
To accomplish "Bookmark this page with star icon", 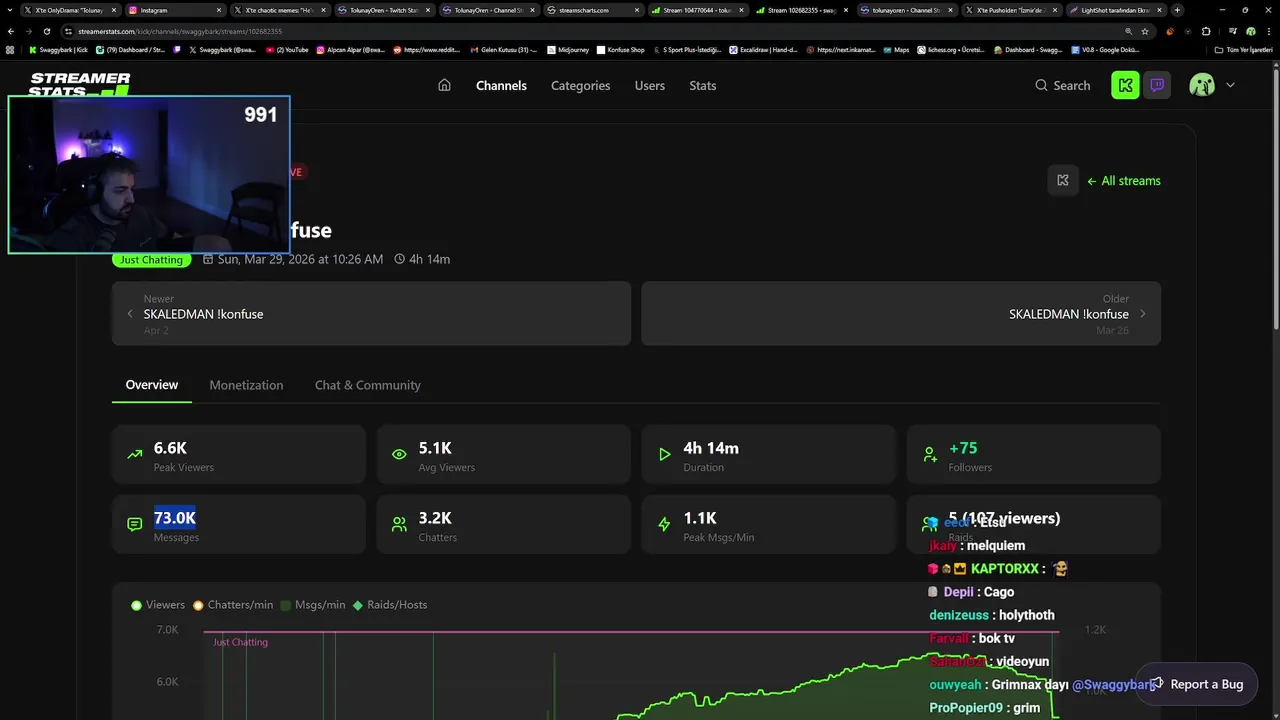I will click(x=1145, y=31).
